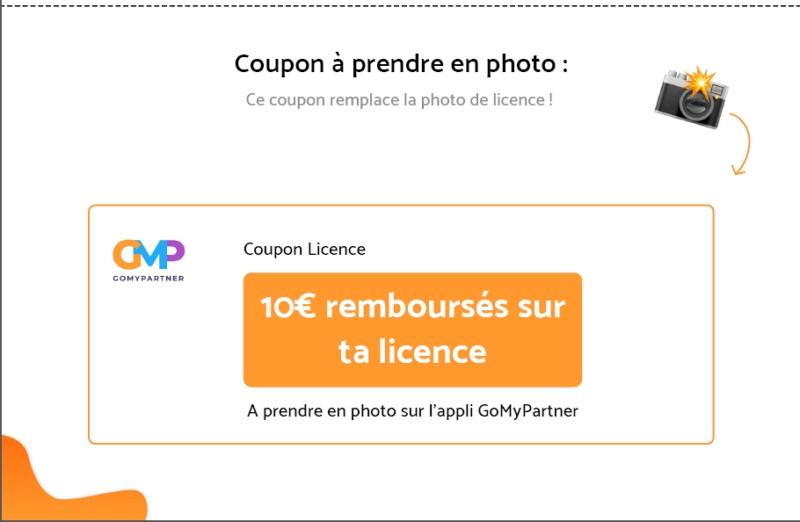
Task: Click the word GoMyPartner in the caption
Action: (528, 411)
